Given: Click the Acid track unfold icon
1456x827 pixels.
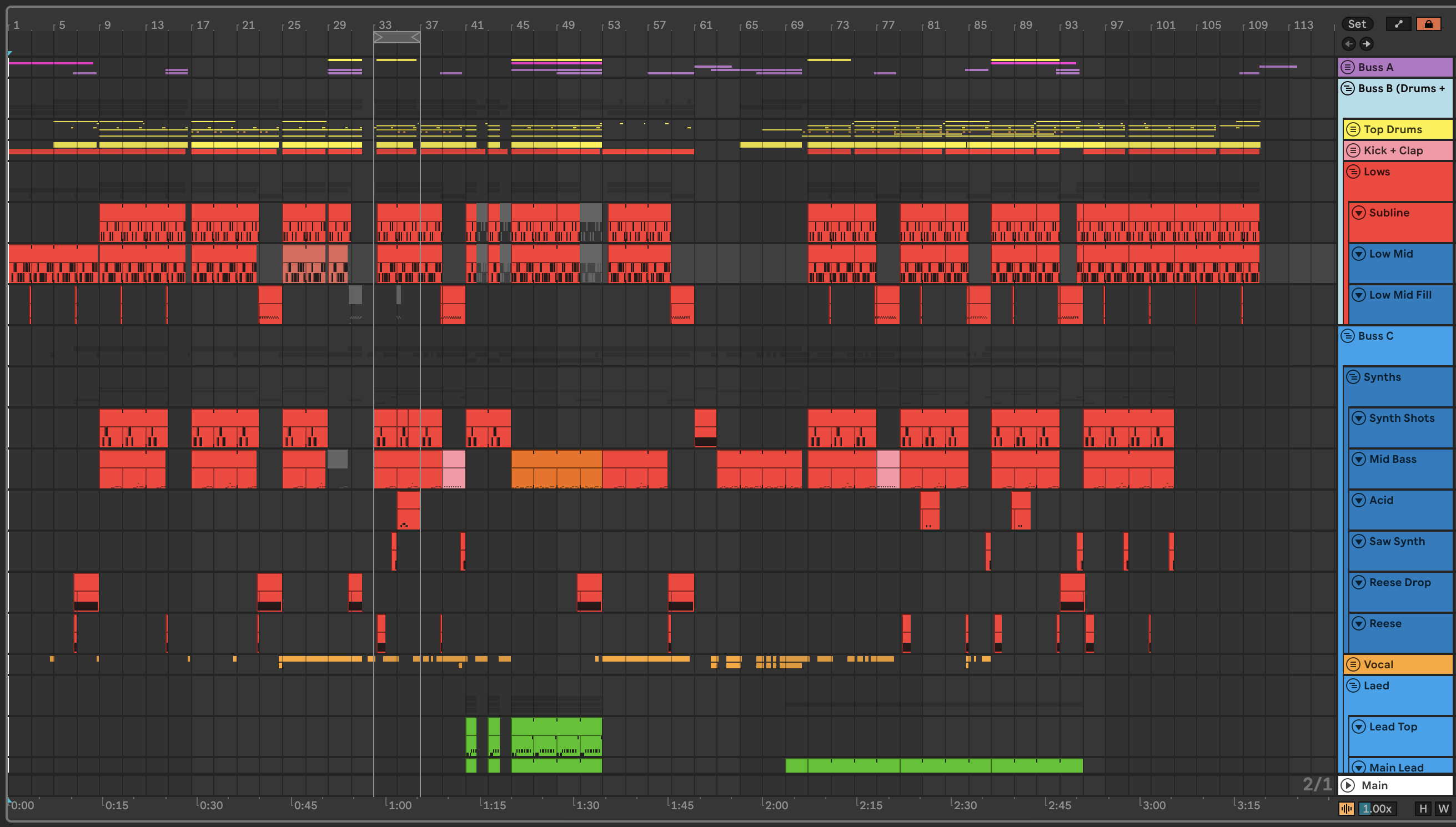Looking at the screenshot, I should click(x=1358, y=501).
